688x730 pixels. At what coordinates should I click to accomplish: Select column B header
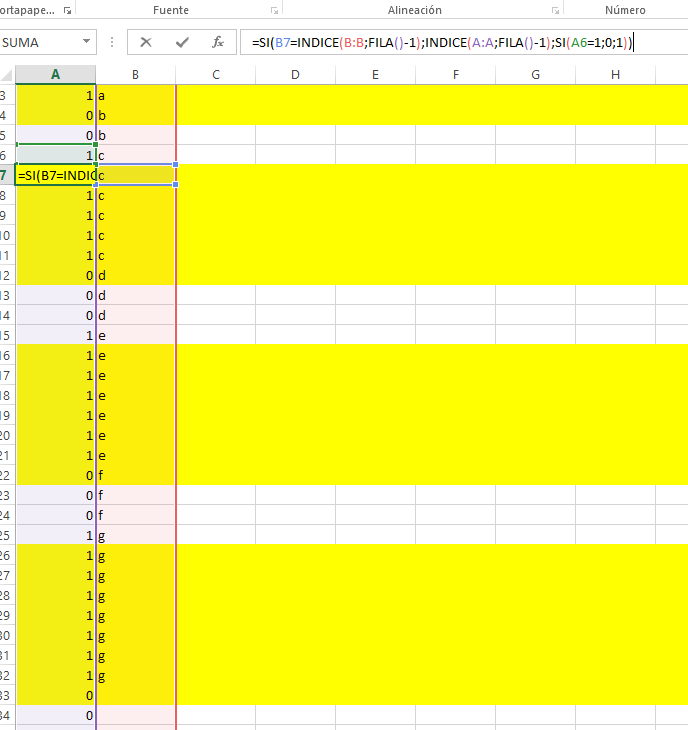click(x=135, y=74)
